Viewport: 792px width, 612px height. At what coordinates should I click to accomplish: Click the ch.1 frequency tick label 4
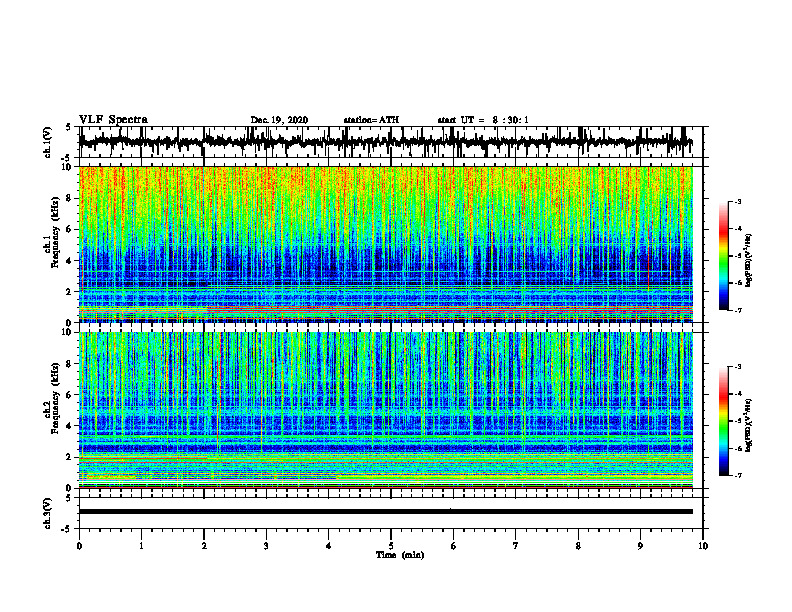point(70,261)
